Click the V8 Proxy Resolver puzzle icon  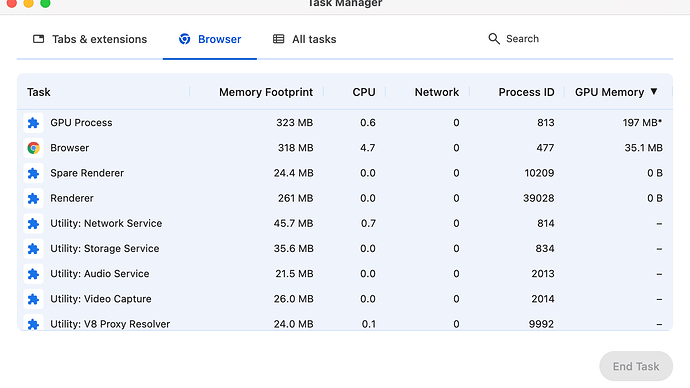[x=33, y=323]
